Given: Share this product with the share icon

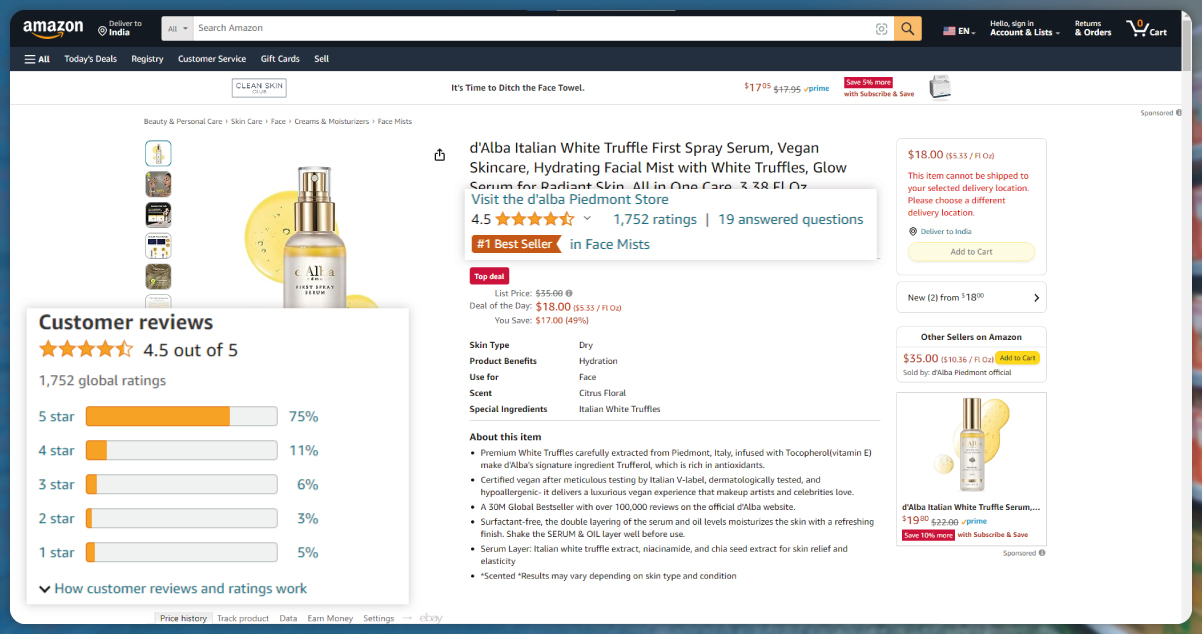Looking at the screenshot, I should (x=439, y=154).
